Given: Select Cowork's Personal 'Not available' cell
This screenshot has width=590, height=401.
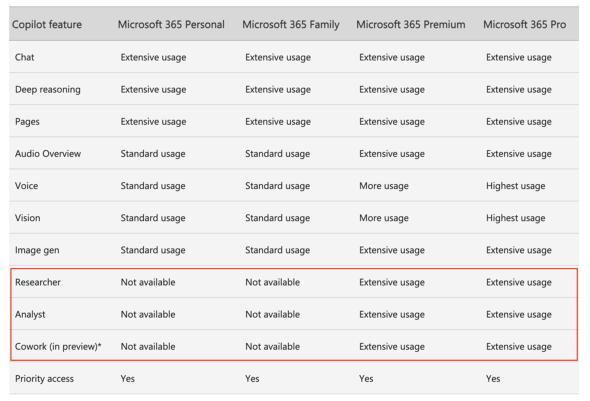Looking at the screenshot, I should [148, 346].
